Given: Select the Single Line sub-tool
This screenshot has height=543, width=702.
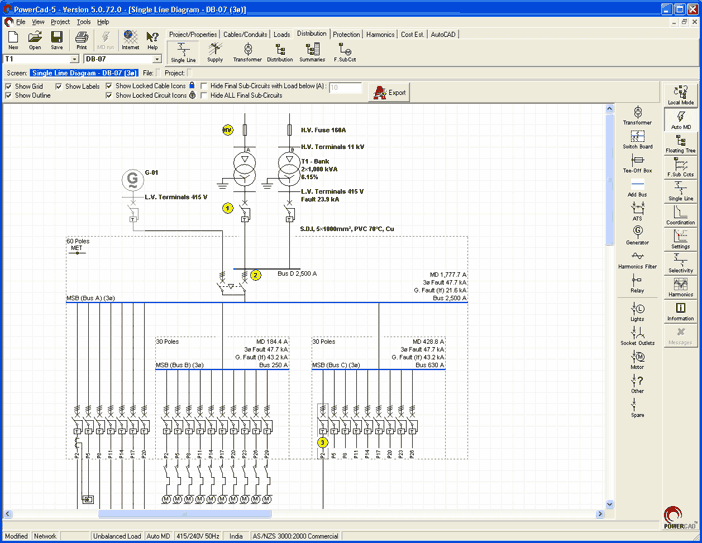Looking at the screenshot, I should pyautogui.click(x=183, y=52).
